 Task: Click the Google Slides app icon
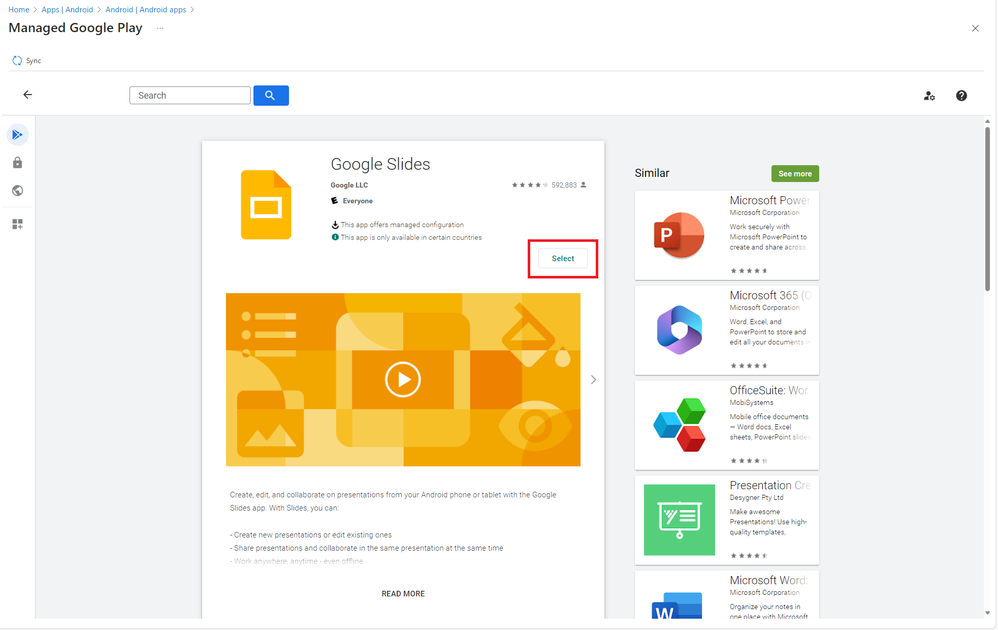266,205
